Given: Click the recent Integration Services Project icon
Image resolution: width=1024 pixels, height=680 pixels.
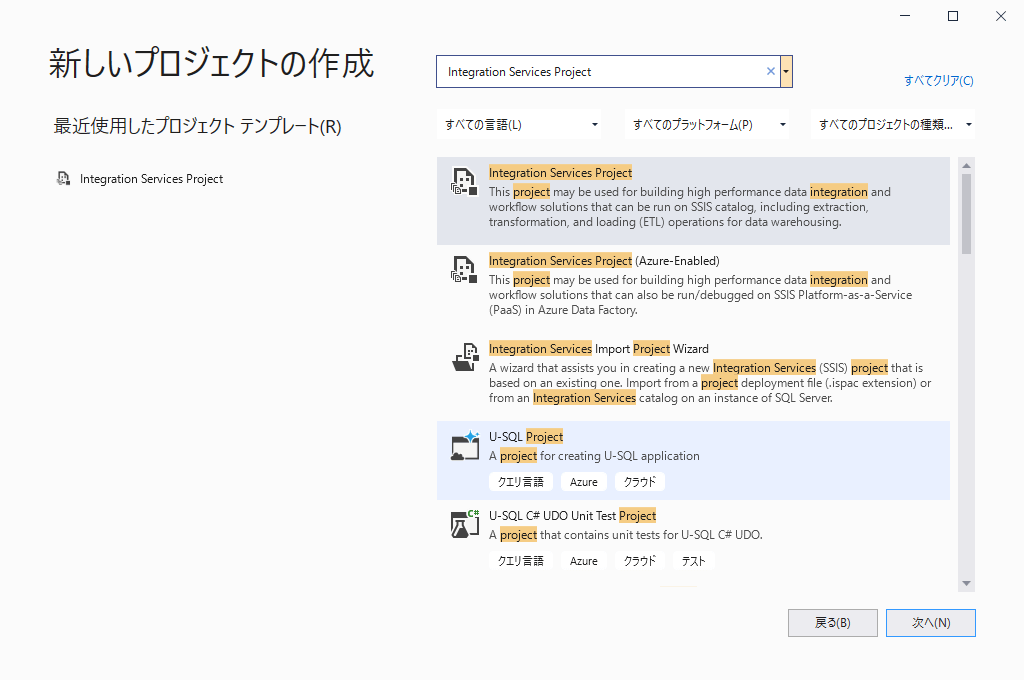Looking at the screenshot, I should point(65,179).
